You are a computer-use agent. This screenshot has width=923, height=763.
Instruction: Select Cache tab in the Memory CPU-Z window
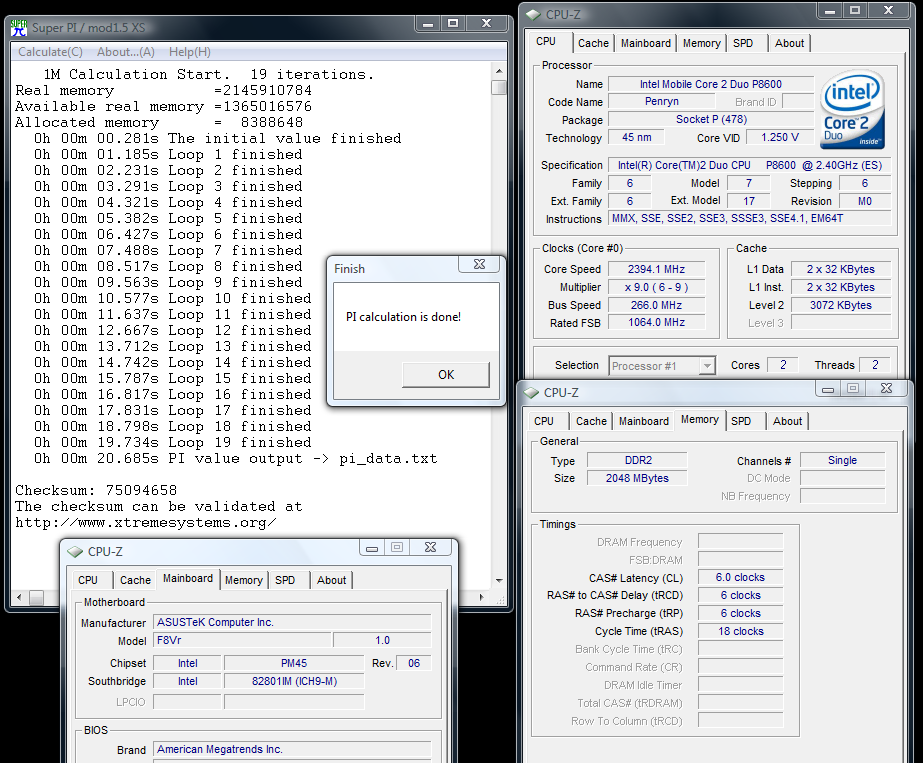pos(591,421)
